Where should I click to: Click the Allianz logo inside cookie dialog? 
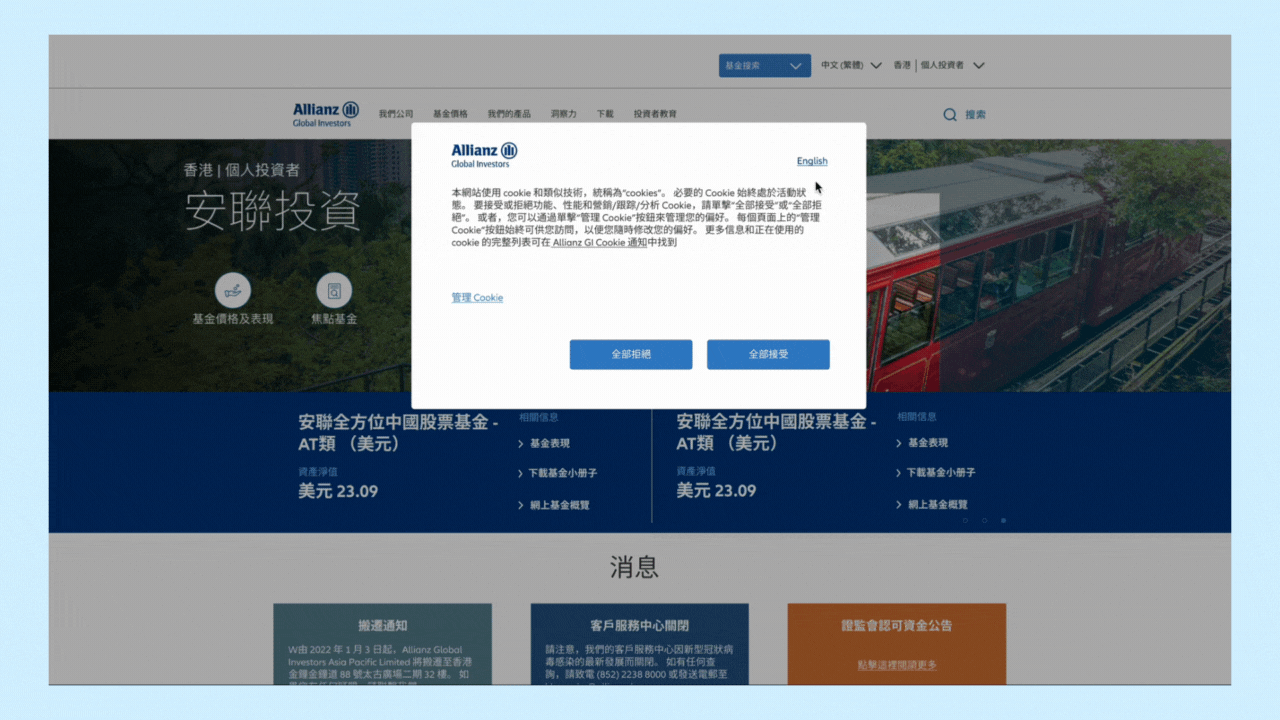[x=484, y=154]
